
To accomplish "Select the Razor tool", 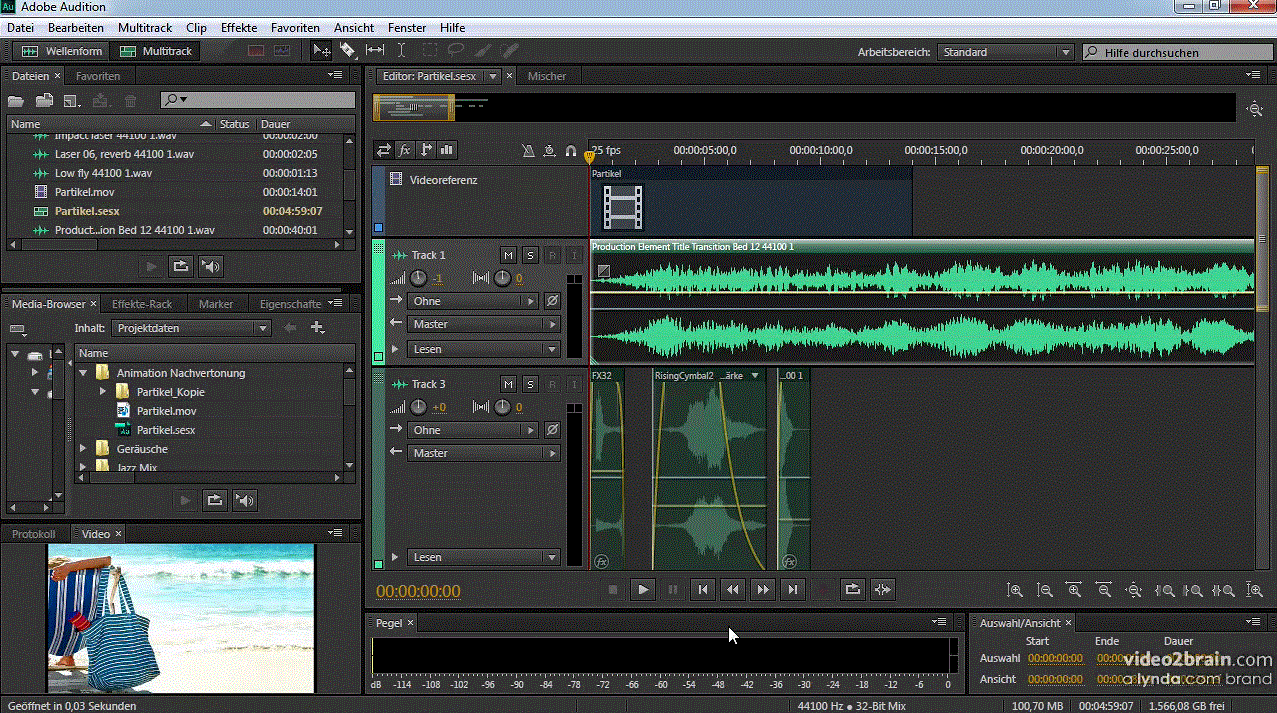I will click(348, 50).
